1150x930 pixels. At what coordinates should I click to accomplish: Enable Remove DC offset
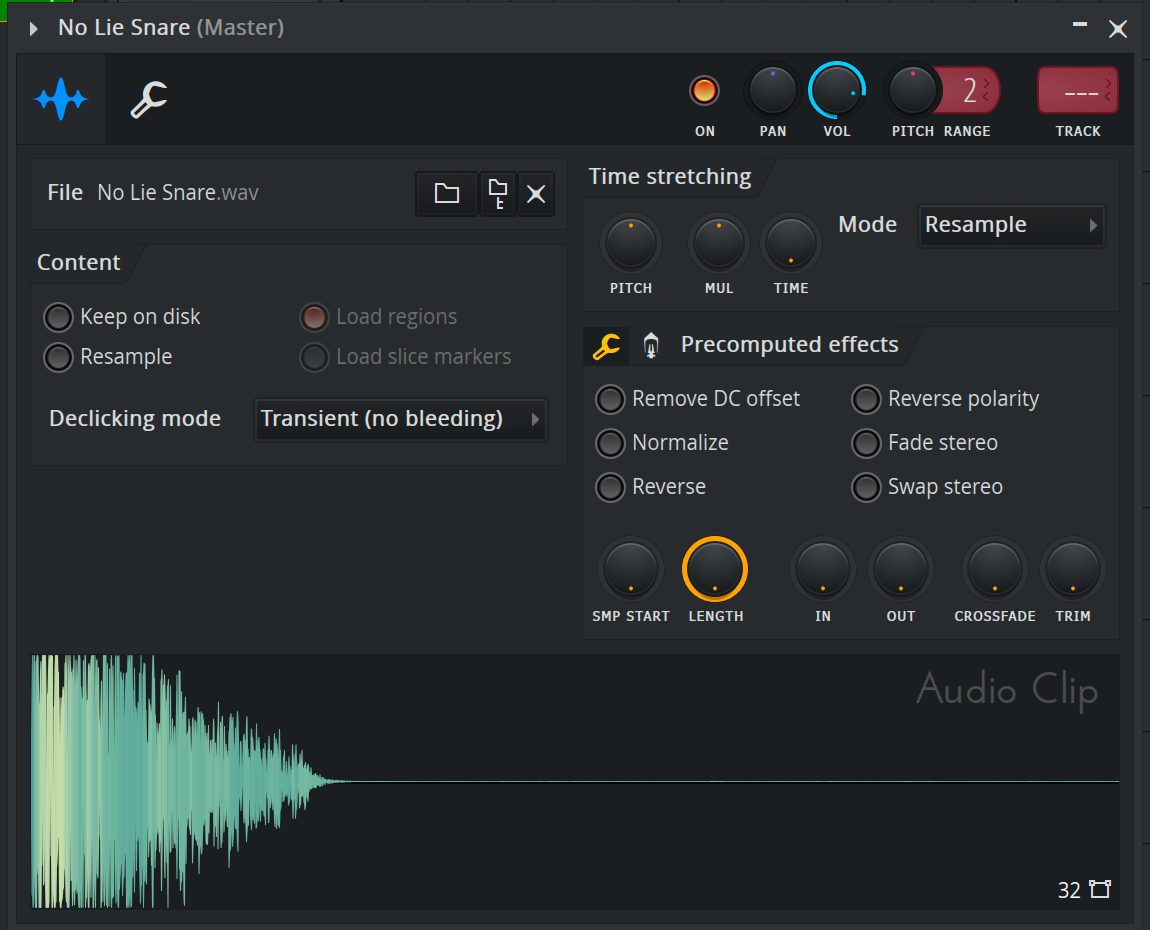tap(610, 400)
